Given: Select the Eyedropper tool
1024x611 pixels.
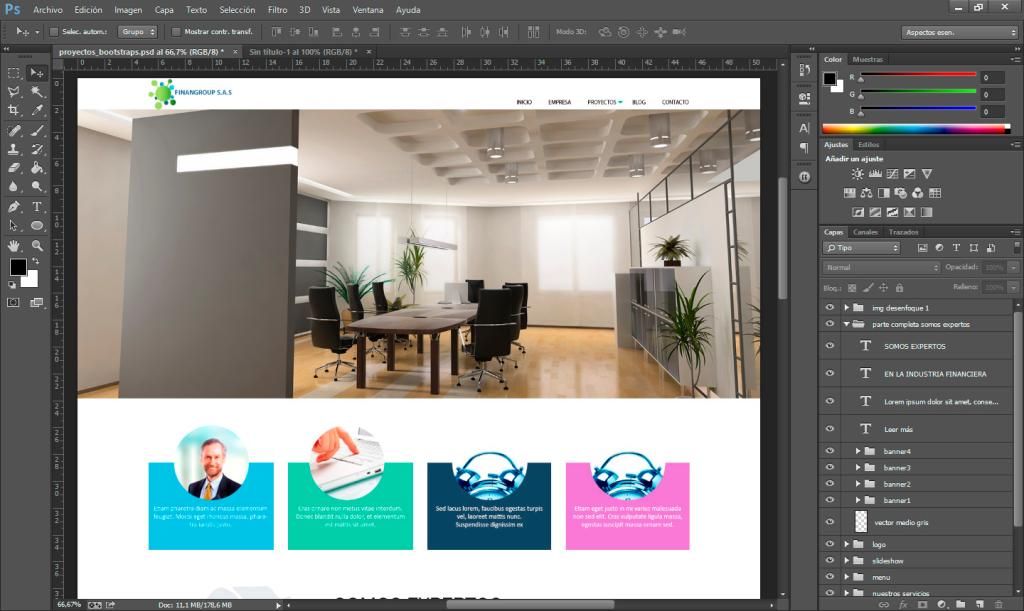Looking at the screenshot, I should (37, 111).
